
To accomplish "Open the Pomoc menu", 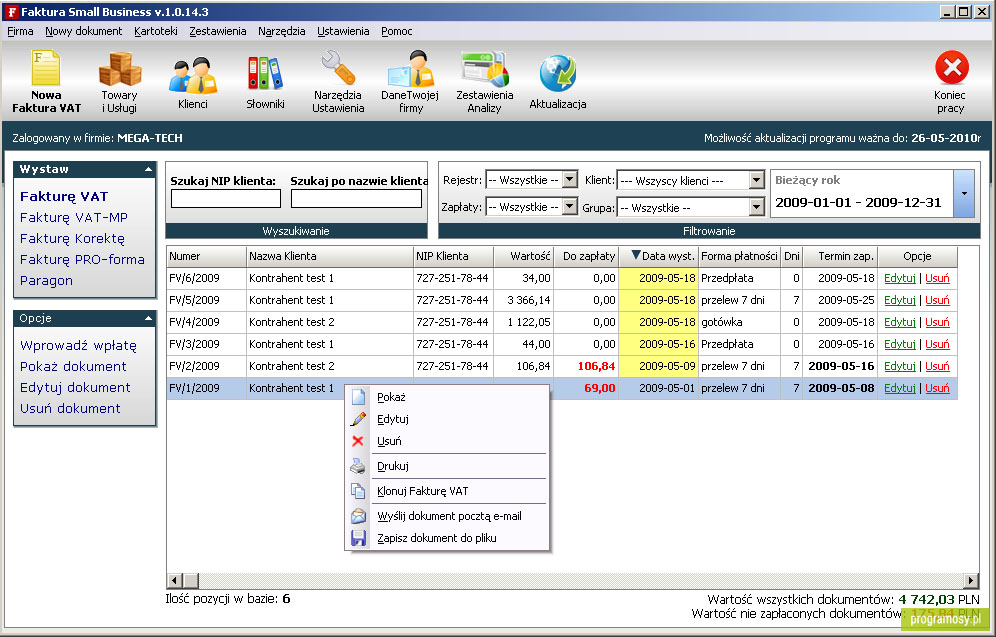I will (x=396, y=31).
